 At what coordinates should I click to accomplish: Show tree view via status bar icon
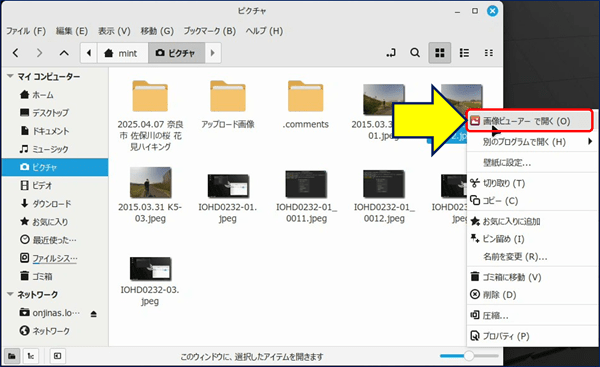coord(31,356)
